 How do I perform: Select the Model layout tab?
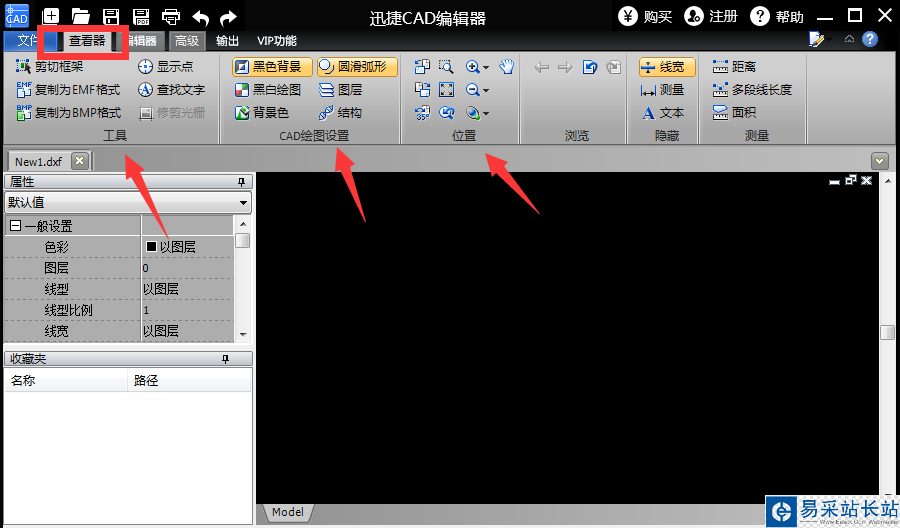click(x=288, y=512)
